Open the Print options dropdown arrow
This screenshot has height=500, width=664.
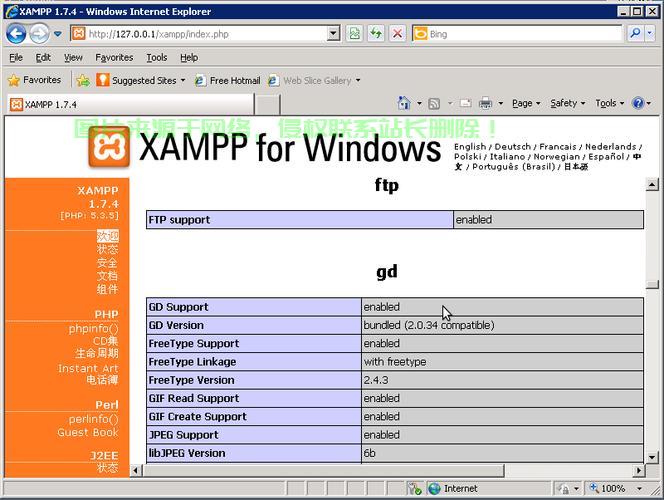(x=501, y=103)
